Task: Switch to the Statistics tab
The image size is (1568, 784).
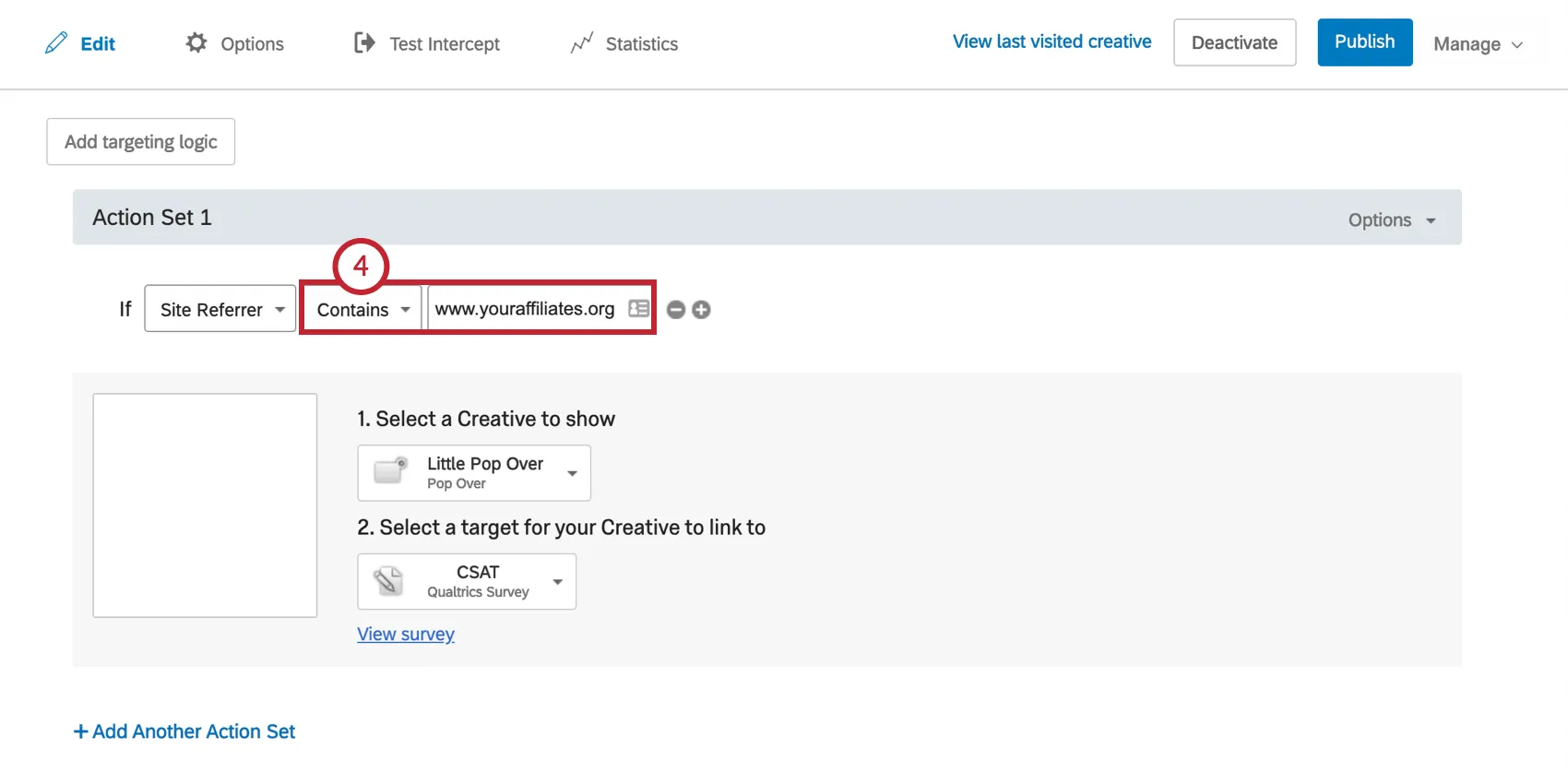Action: point(641,44)
